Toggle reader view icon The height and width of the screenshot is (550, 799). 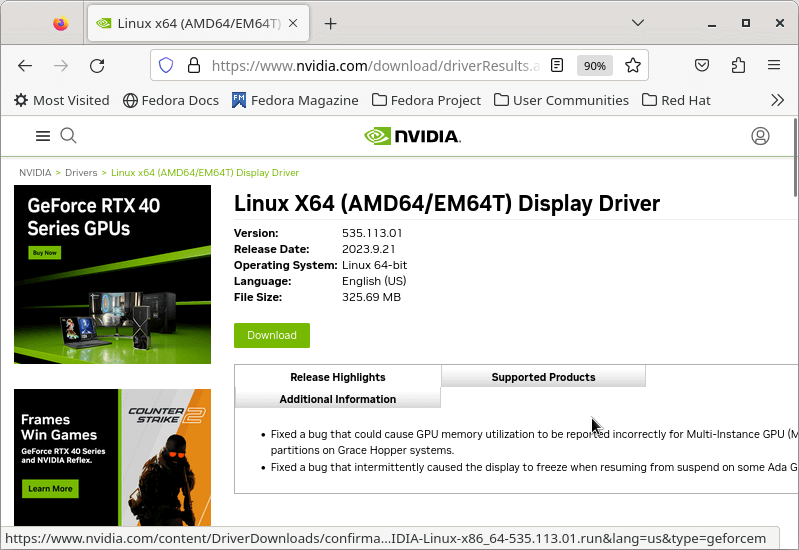557,65
